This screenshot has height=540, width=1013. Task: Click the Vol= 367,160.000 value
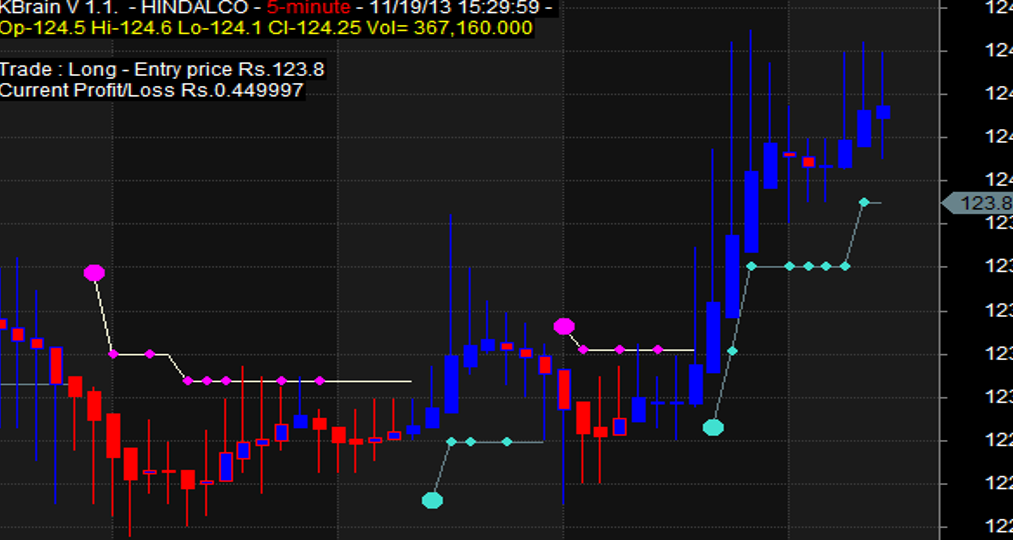point(450,28)
